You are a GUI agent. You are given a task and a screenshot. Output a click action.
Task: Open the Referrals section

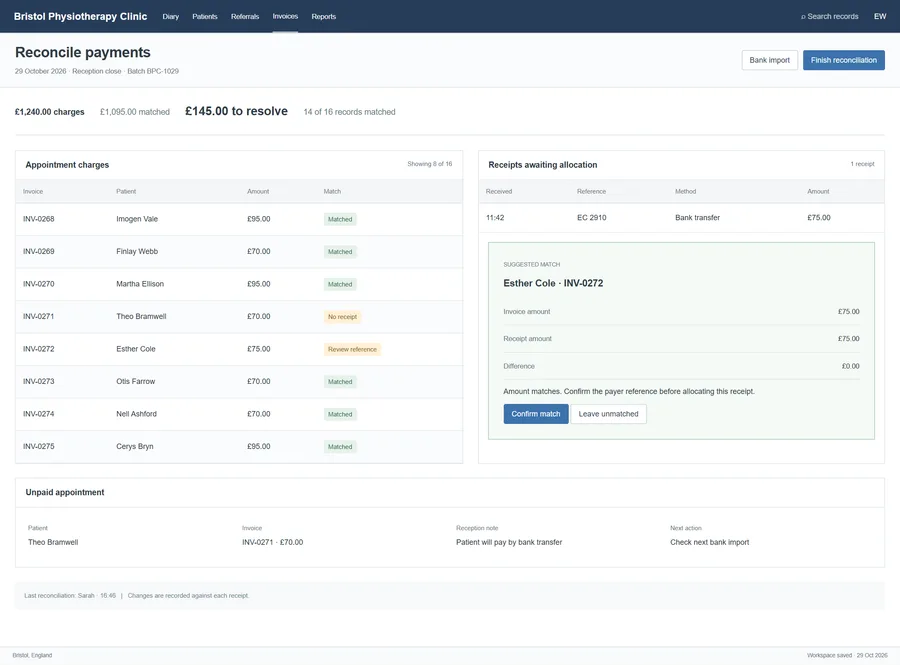point(245,17)
